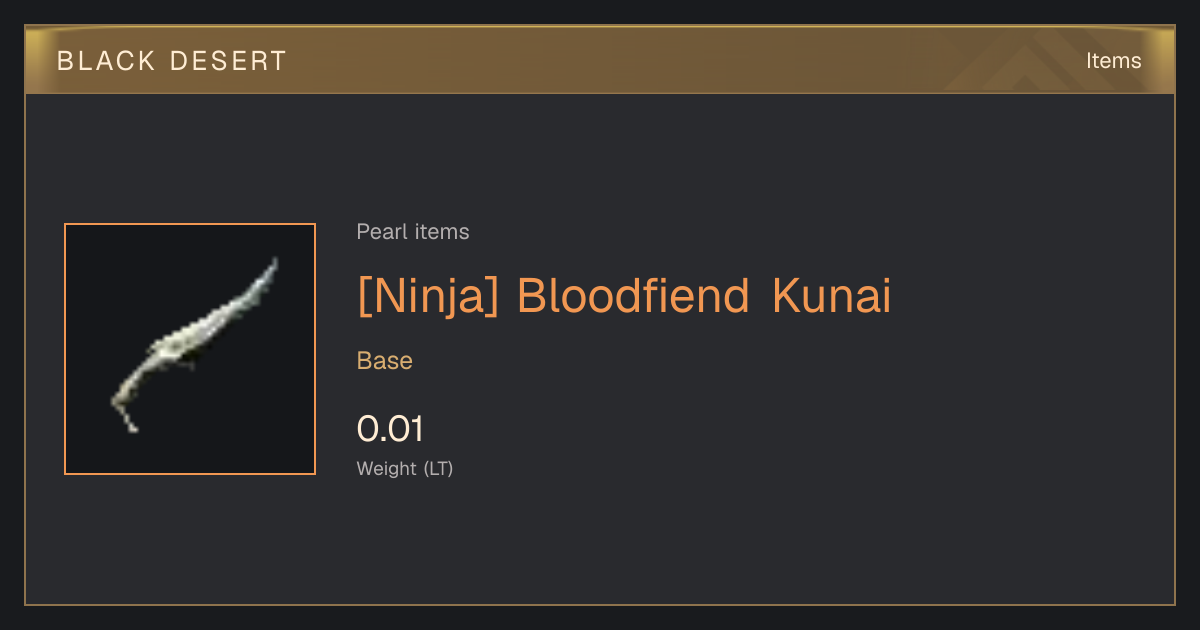Select the Base grade label
The width and height of the screenshot is (1200, 630).
pos(385,361)
